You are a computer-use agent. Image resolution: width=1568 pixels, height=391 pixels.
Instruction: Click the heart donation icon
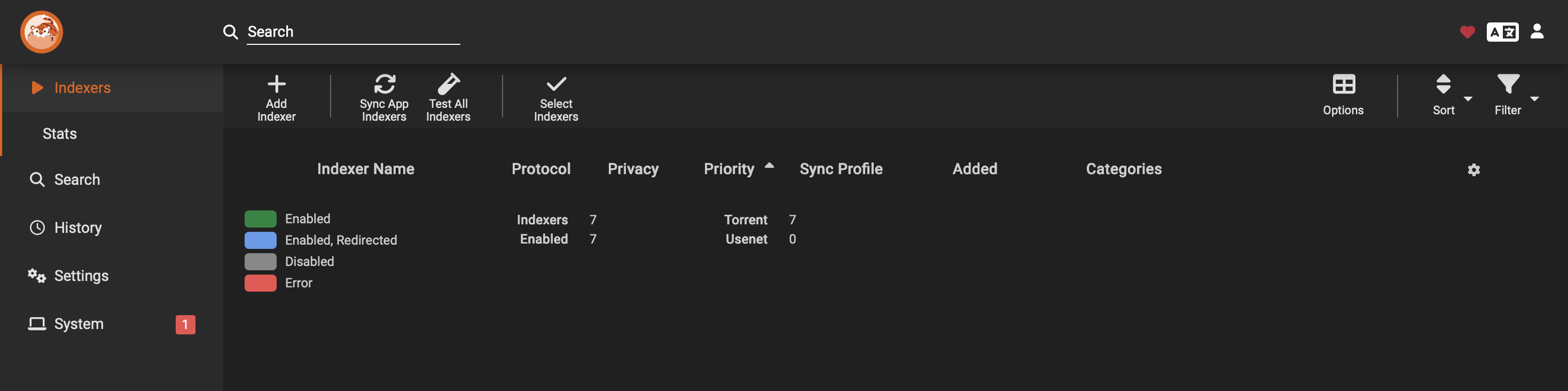(1467, 32)
